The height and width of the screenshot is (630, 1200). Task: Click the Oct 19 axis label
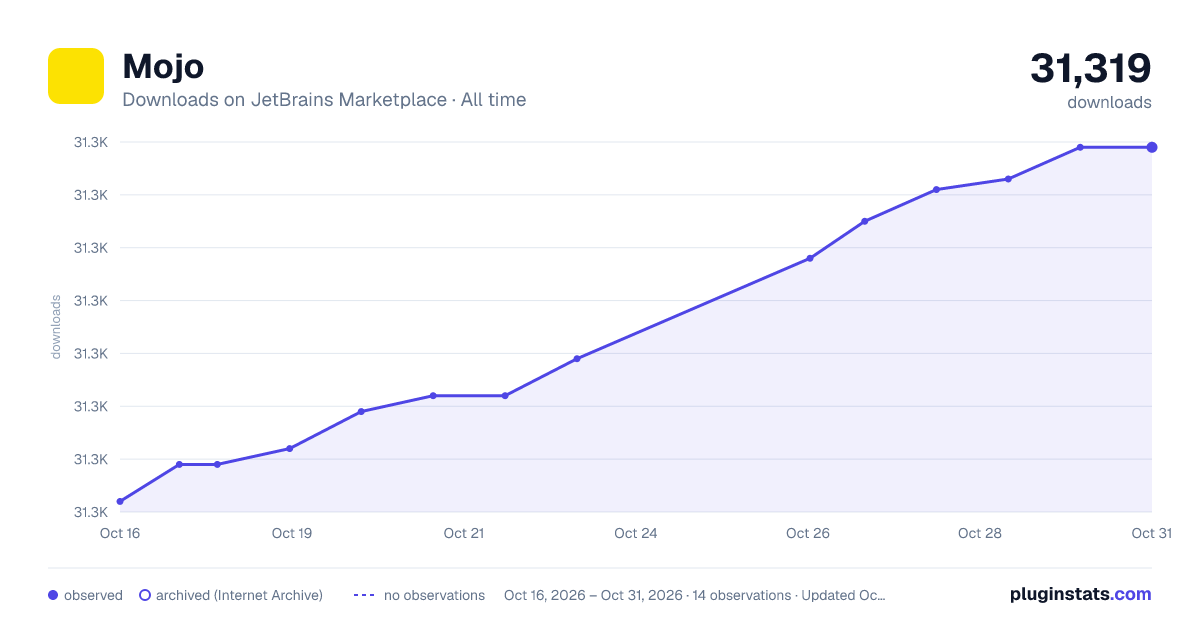(x=292, y=533)
